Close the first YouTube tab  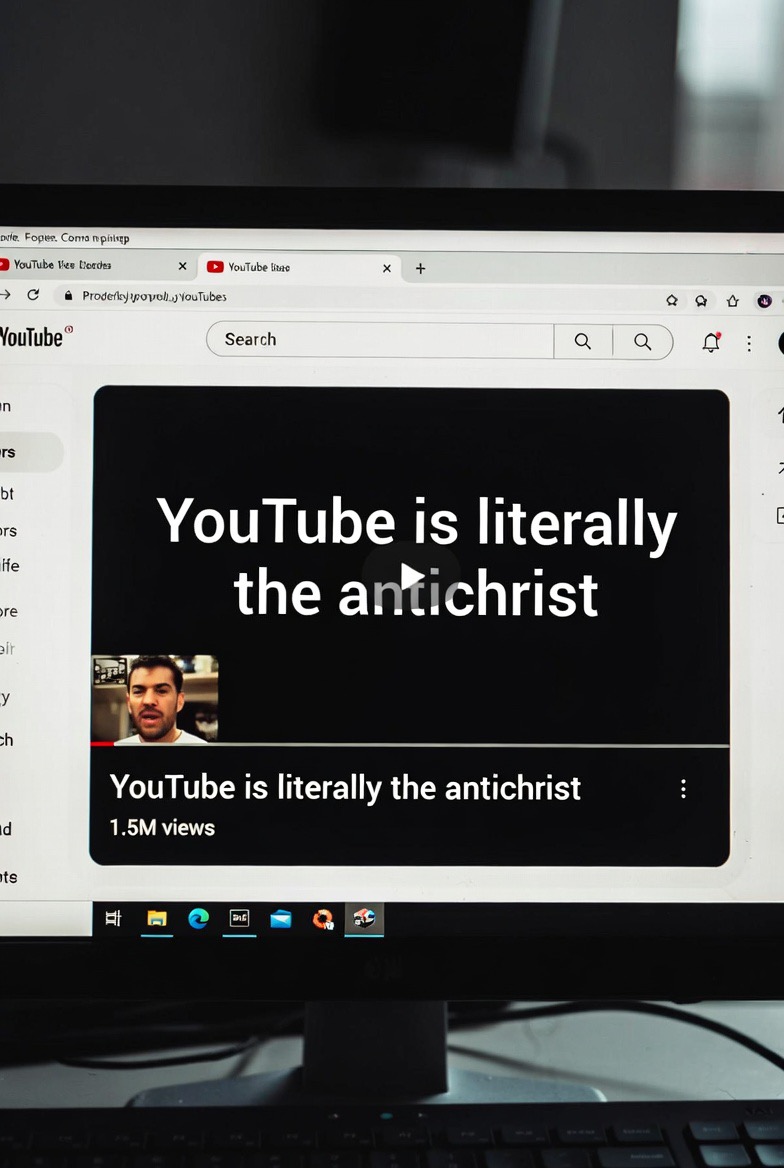pos(182,266)
